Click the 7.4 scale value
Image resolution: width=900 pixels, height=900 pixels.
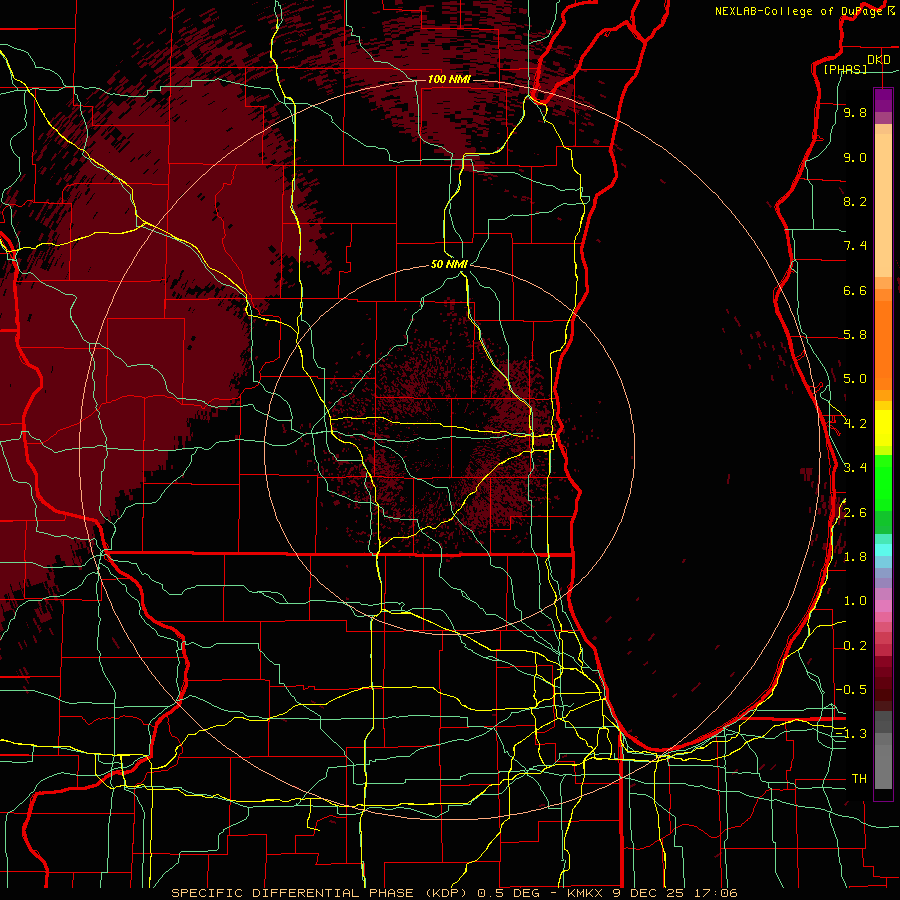coord(855,246)
